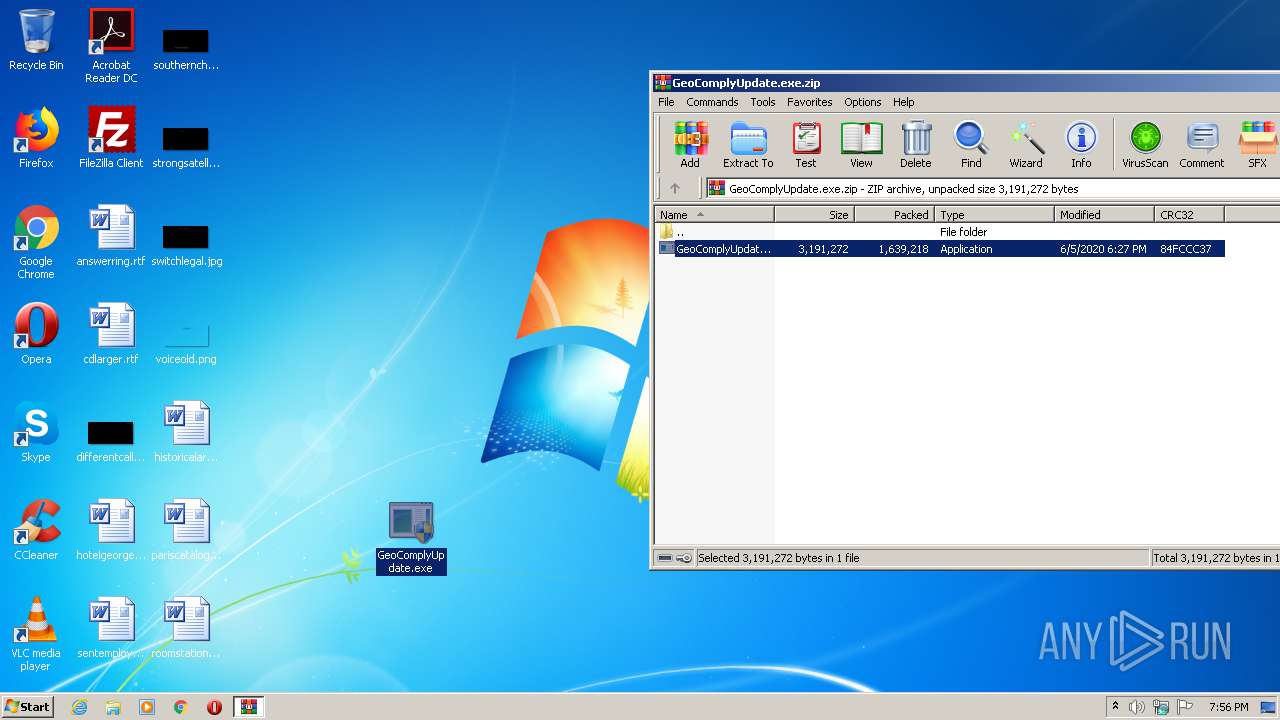This screenshot has width=1280, height=720.
Task: Open the Commands menu
Action: [x=712, y=102]
